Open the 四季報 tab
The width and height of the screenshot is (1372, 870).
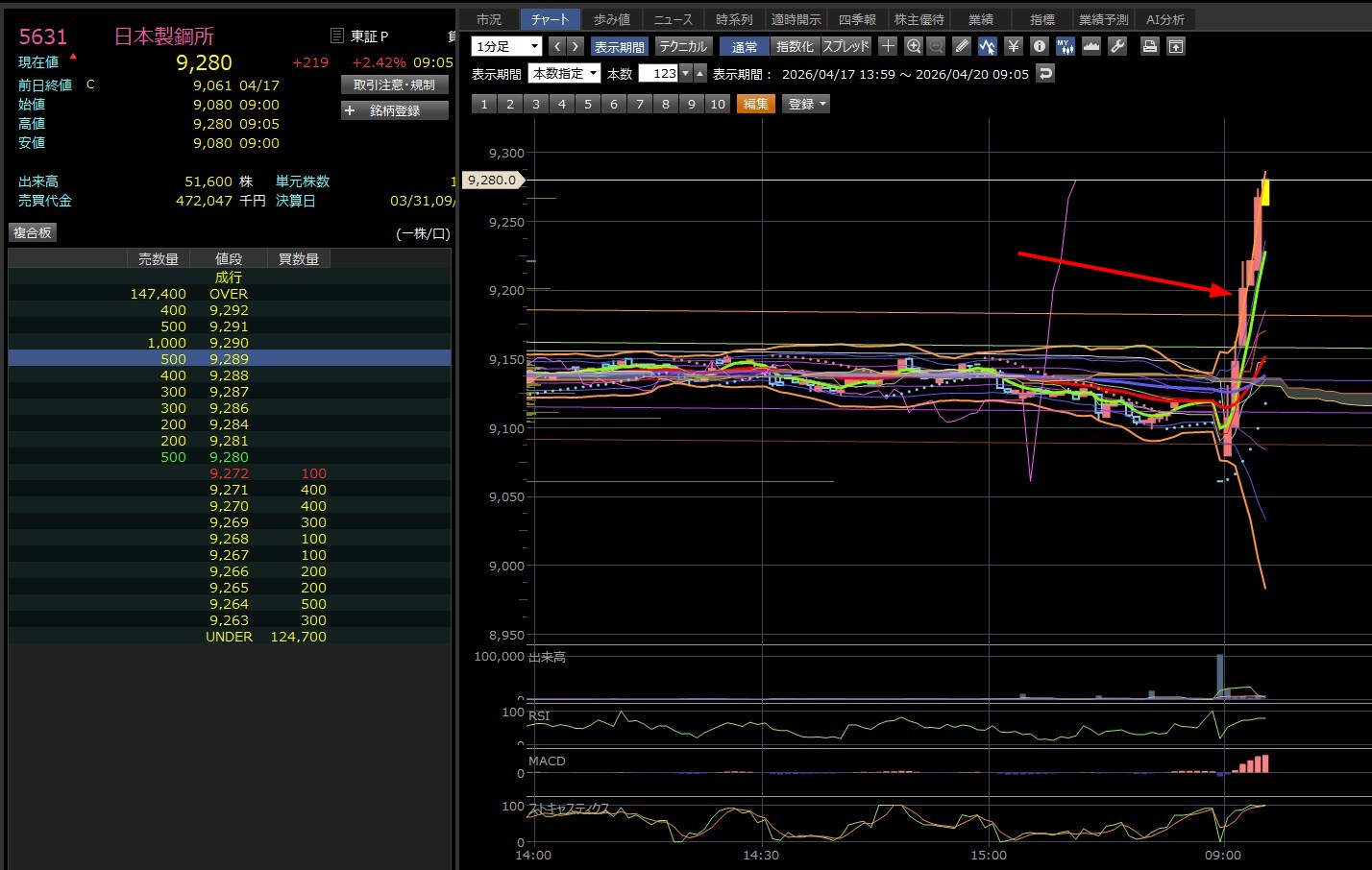pos(857,19)
